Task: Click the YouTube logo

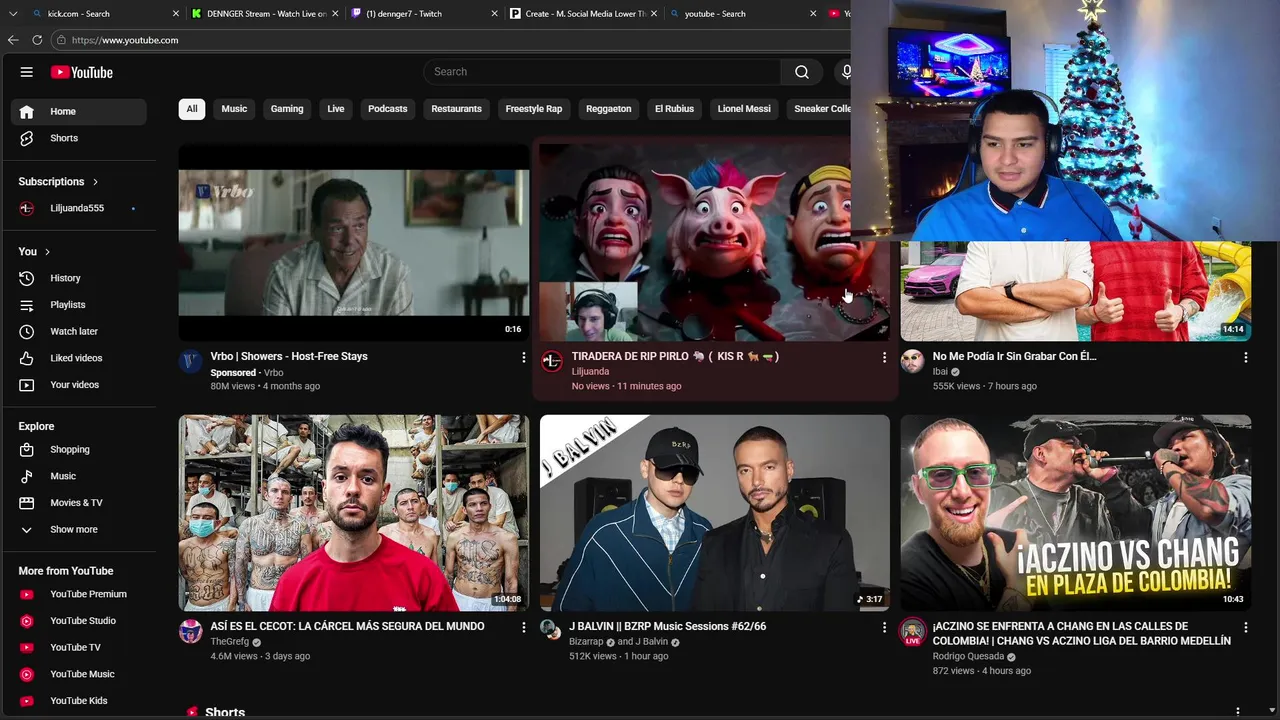Action: coord(82,72)
